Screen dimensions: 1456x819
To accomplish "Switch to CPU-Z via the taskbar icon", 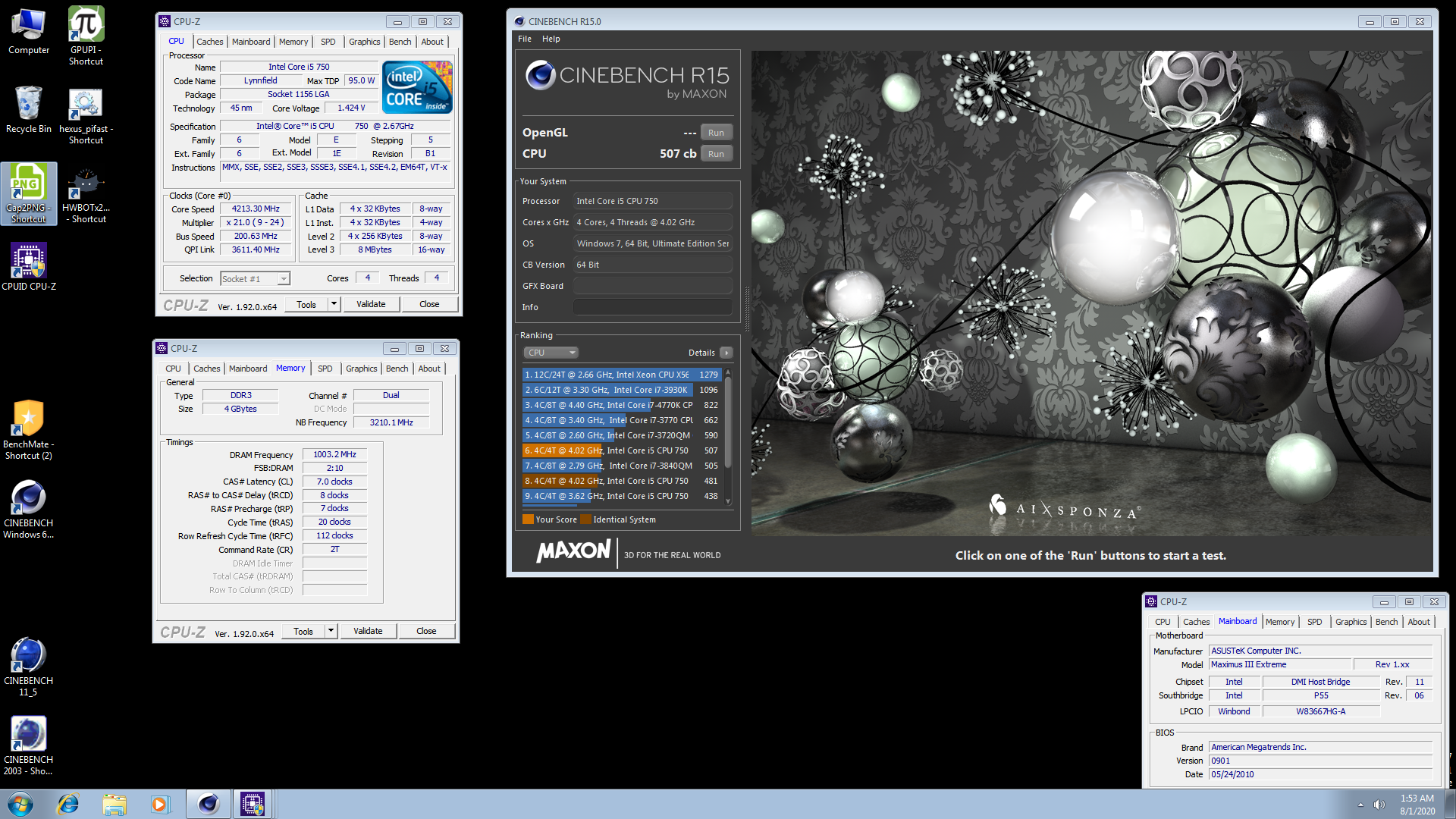I will 253,804.
